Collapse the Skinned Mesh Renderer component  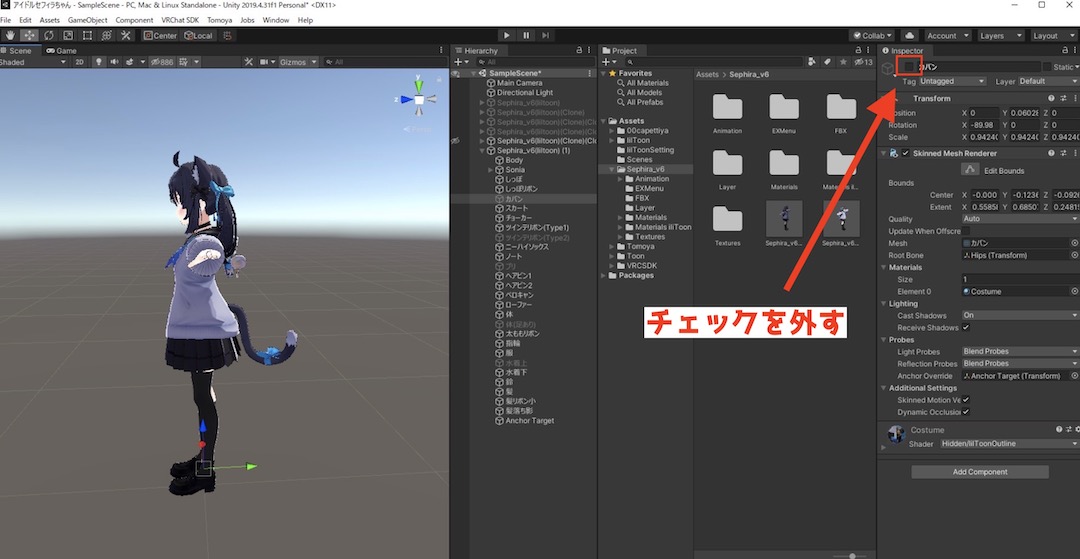tap(884, 154)
